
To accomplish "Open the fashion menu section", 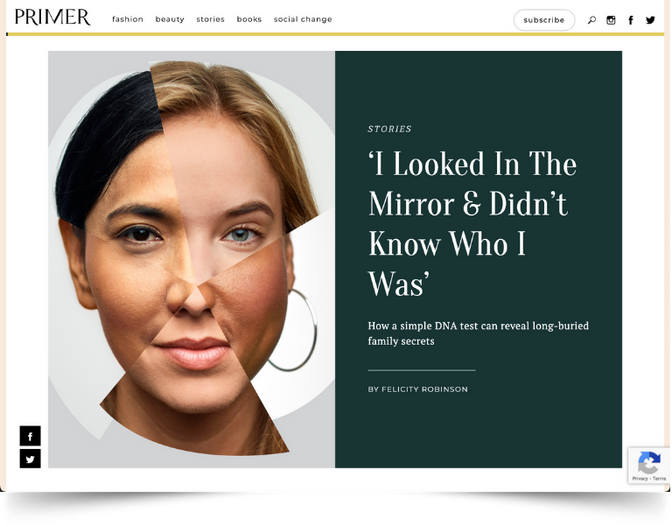I will [x=128, y=19].
